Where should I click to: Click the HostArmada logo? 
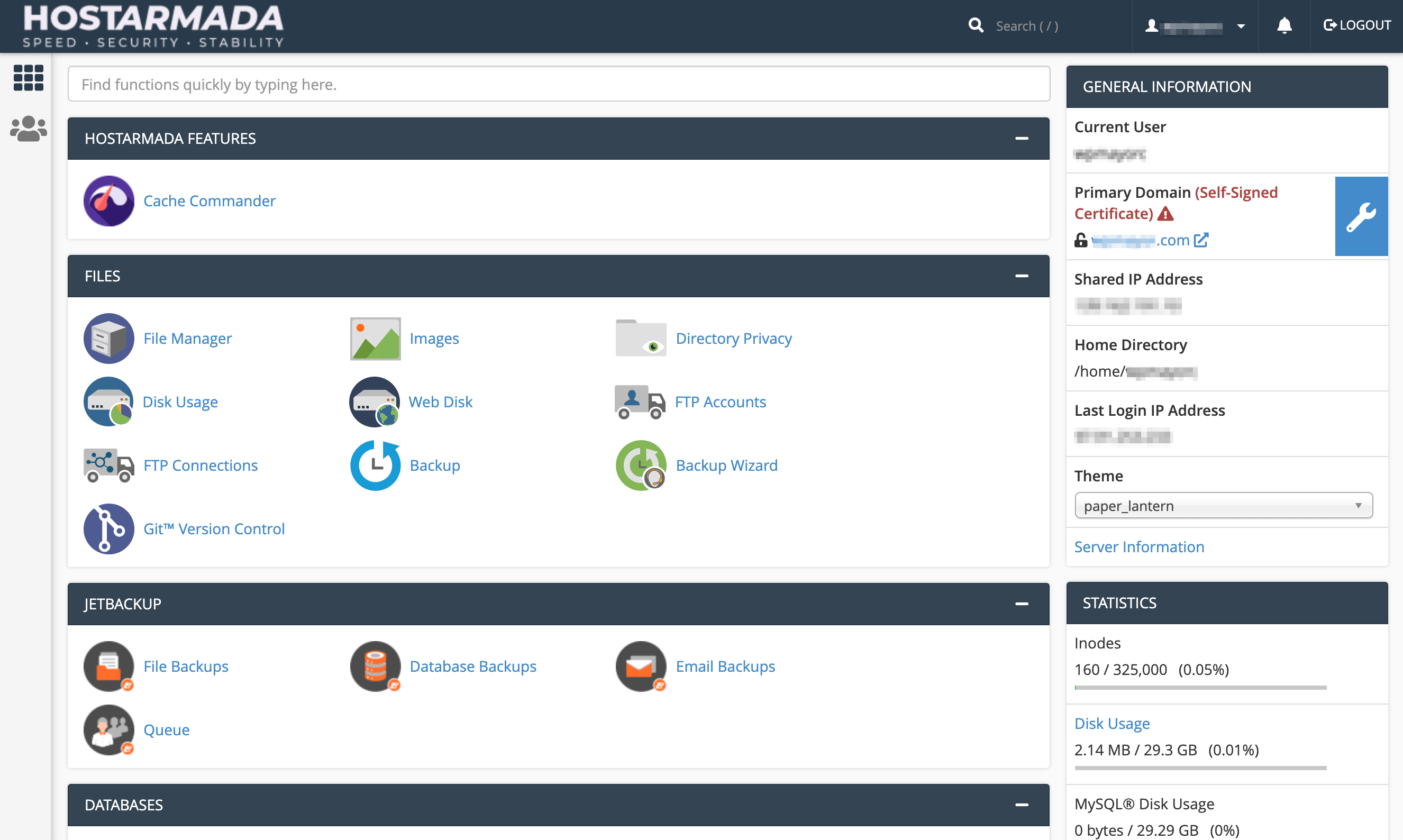coord(153,25)
